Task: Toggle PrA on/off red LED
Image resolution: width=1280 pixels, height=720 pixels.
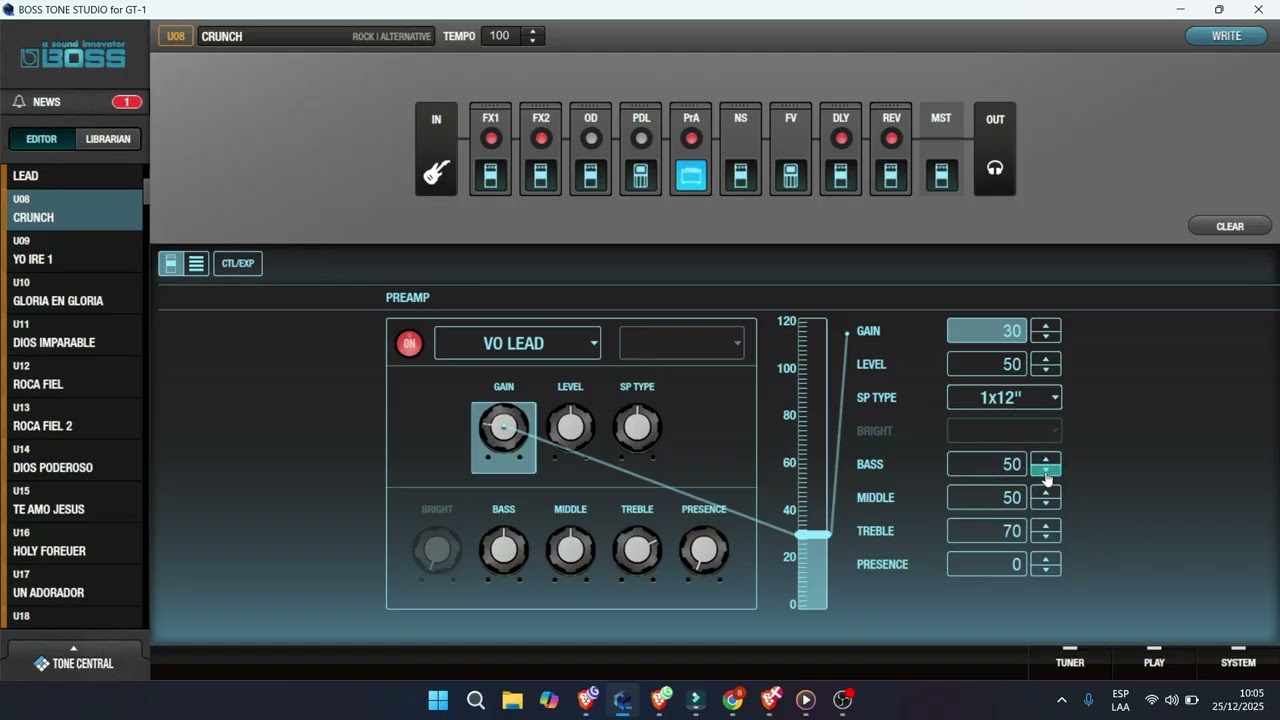Action: 691,138
